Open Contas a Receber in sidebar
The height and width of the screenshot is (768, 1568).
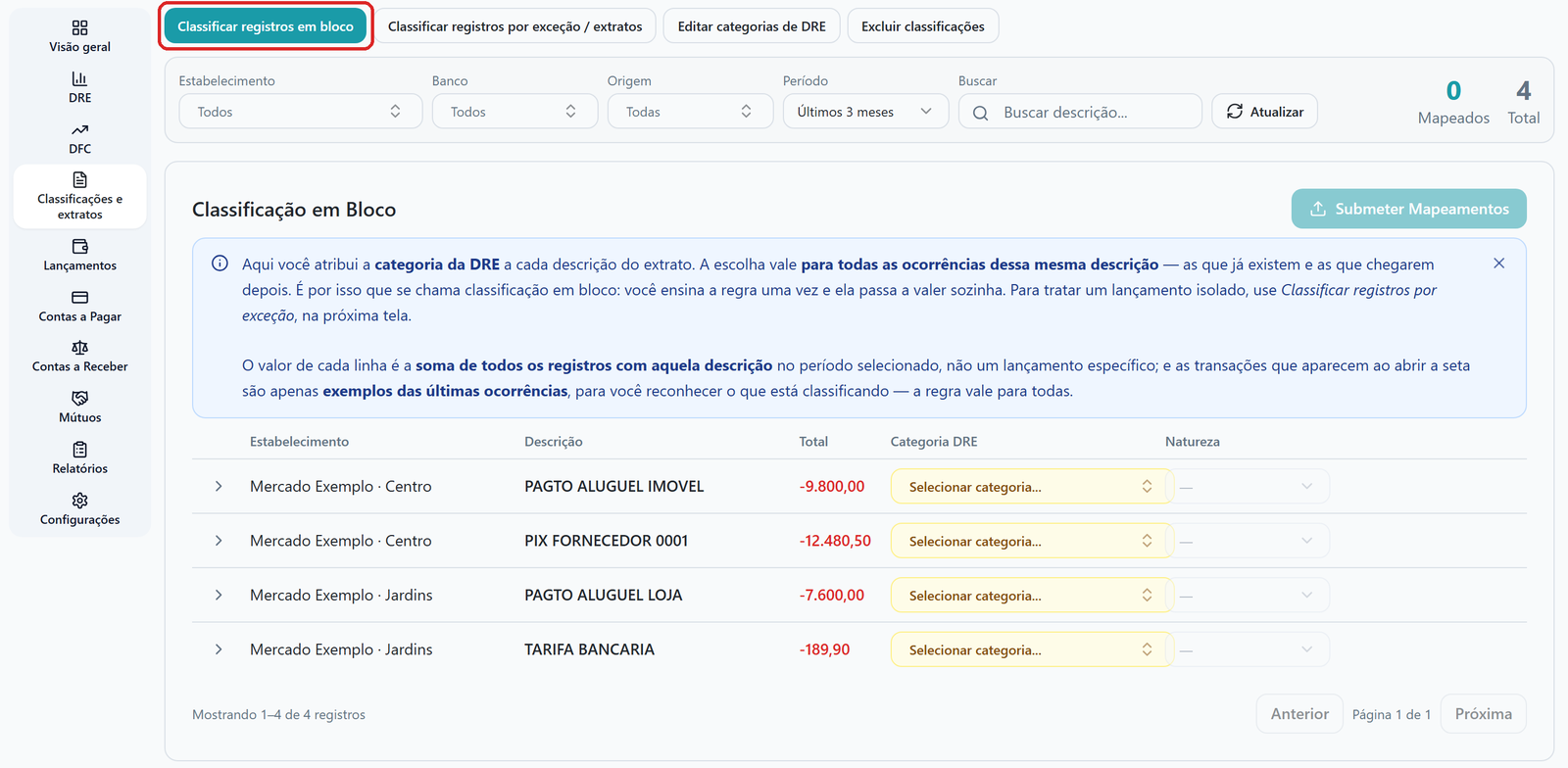80,357
